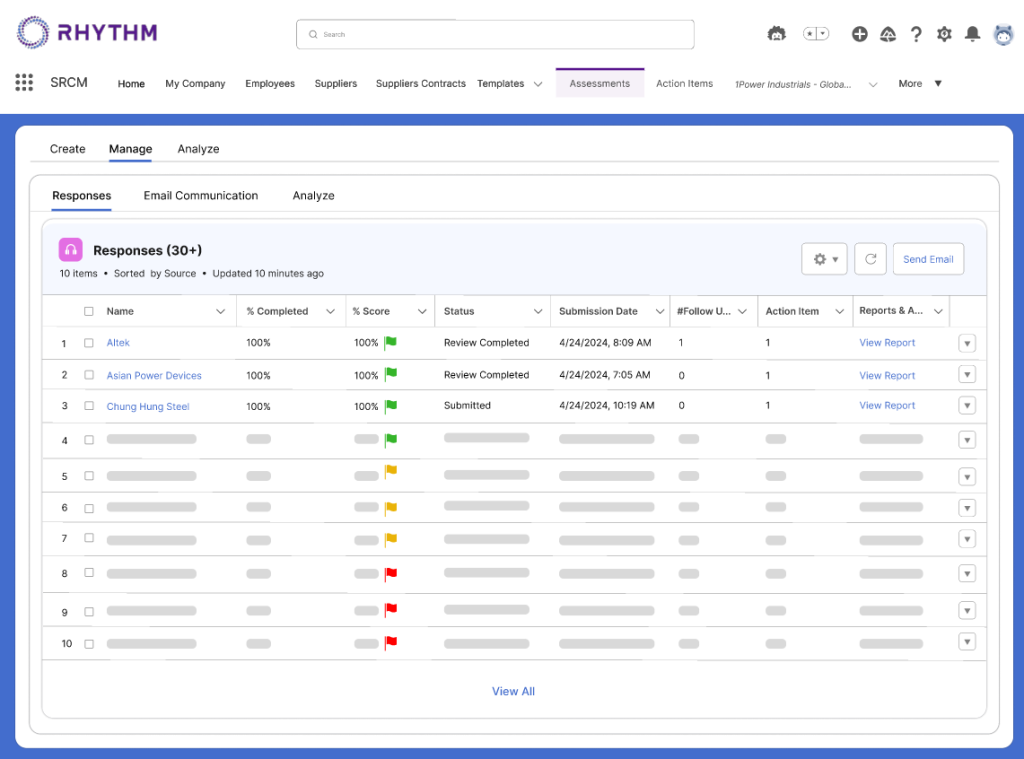
Task: Click into the global search field
Action: click(495, 34)
